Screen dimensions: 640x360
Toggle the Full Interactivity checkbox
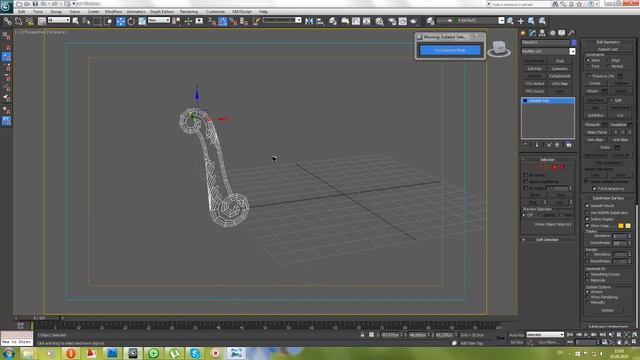pos(594,189)
